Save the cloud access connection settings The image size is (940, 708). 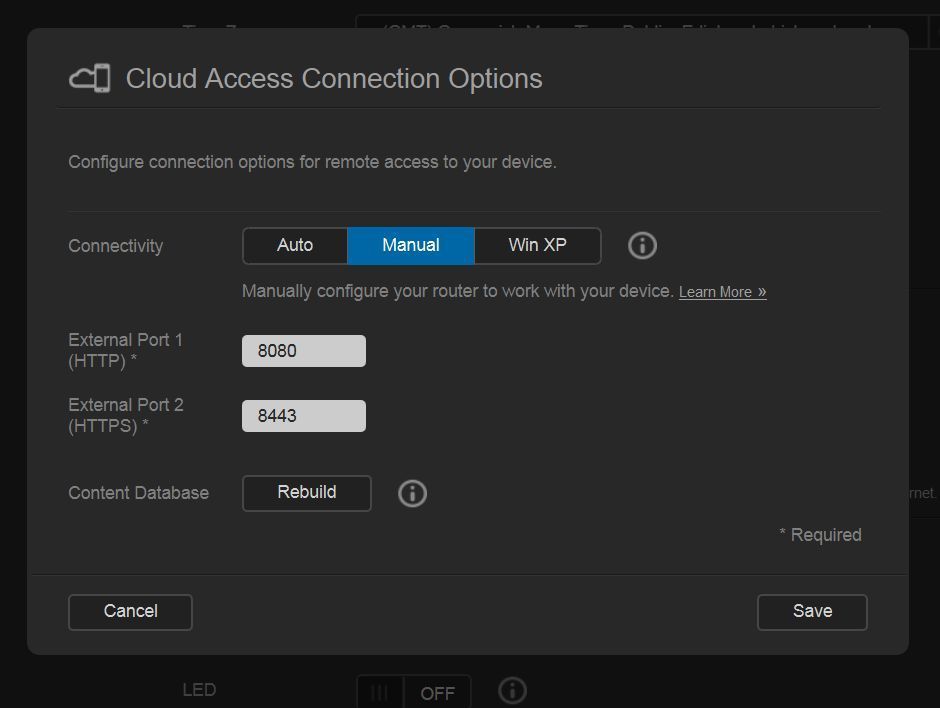point(811,611)
